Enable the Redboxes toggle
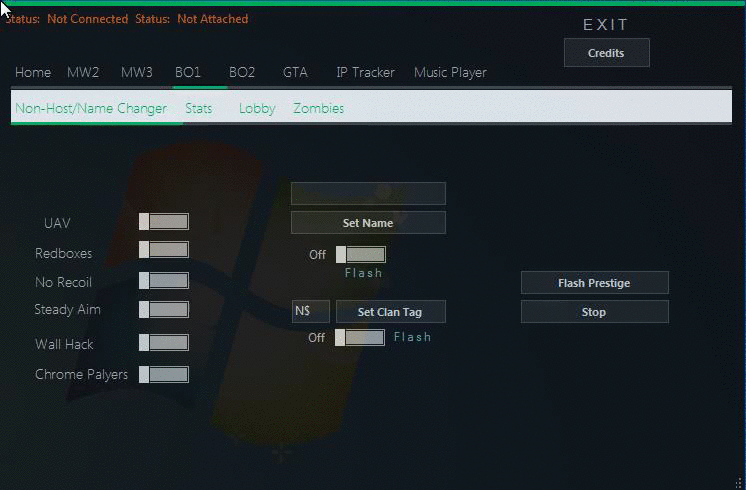Screen dimensions: 746x490 click(164, 250)
